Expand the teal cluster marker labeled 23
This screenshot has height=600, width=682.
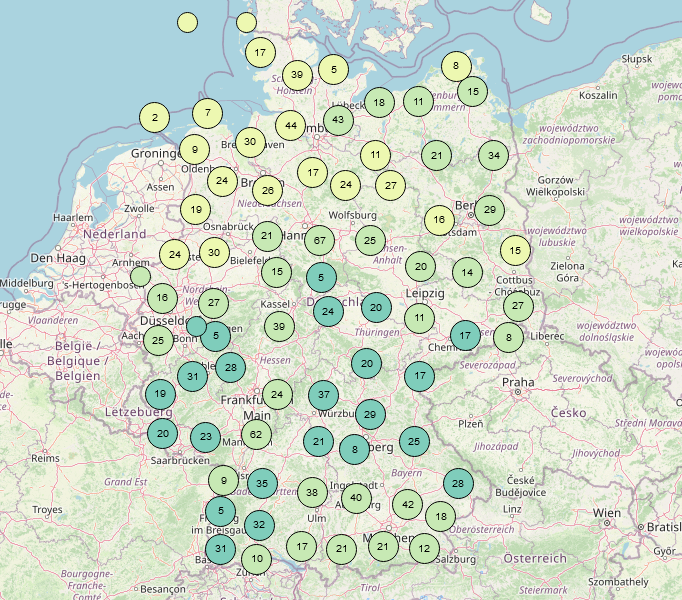point(205,437)
